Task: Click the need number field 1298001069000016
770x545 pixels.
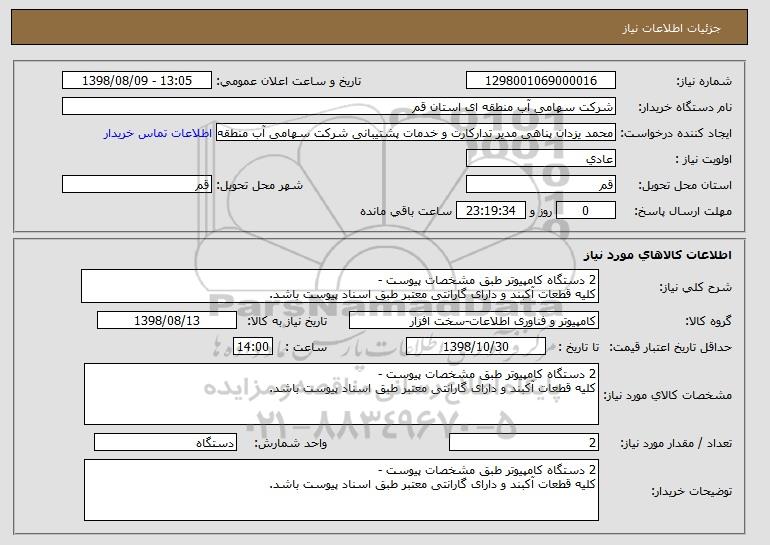Action: click(x=541, y=81)
